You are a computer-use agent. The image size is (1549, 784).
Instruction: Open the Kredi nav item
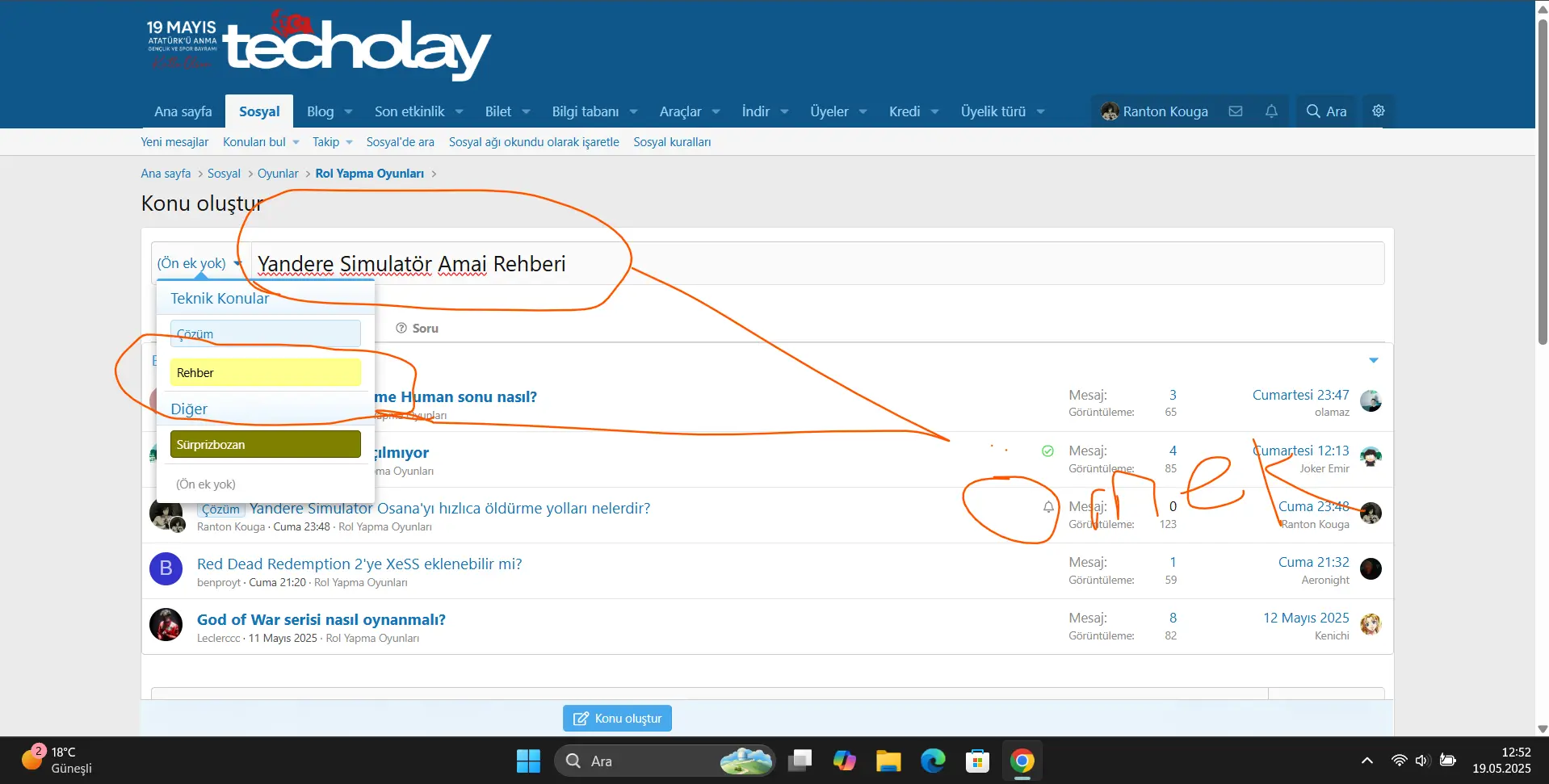[x=905, y=111]
